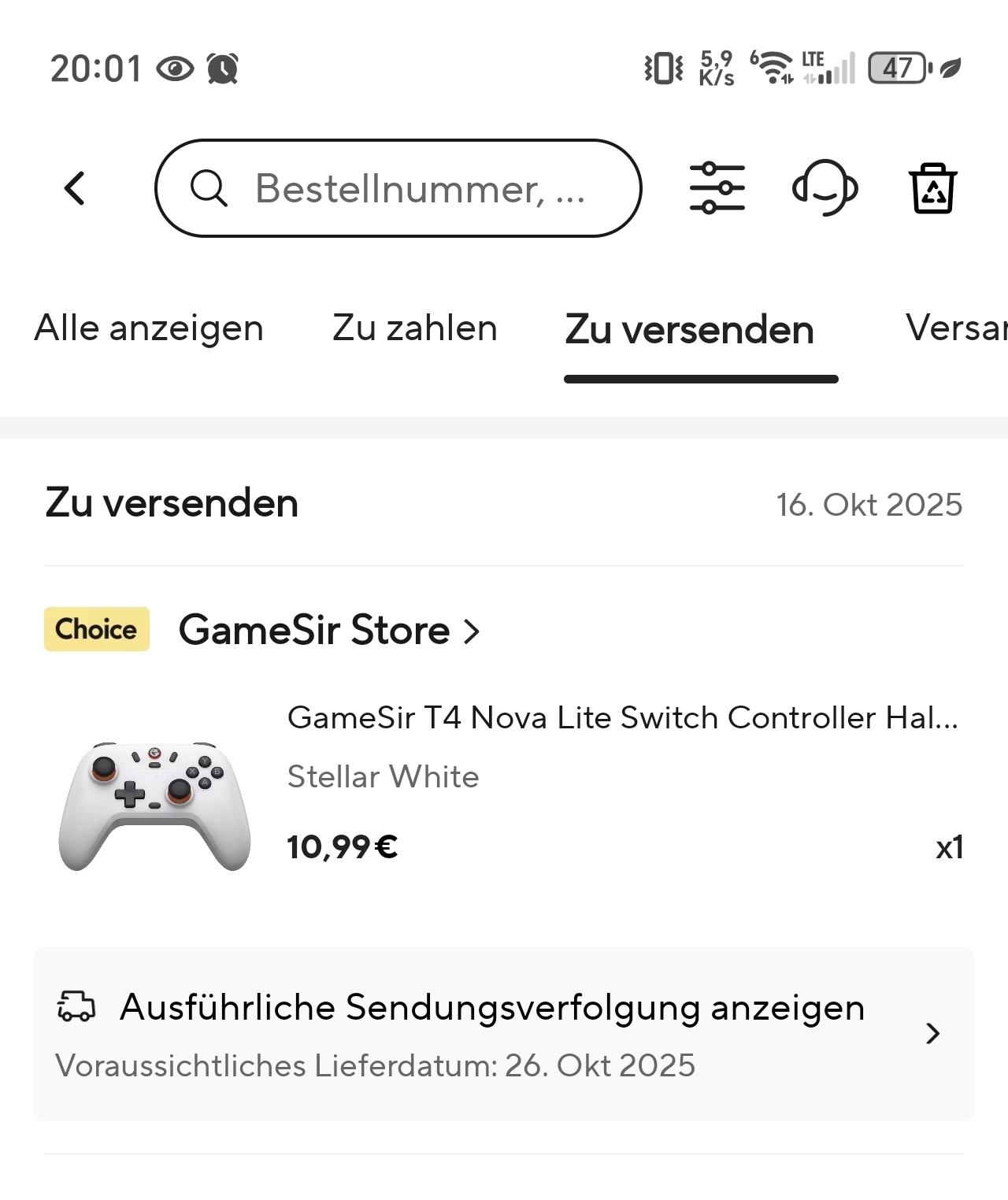Image resolution: width=1008 pixels, height=1200 pixels.
Task: Click the magnifier search icon
Action: click(209, 188)
